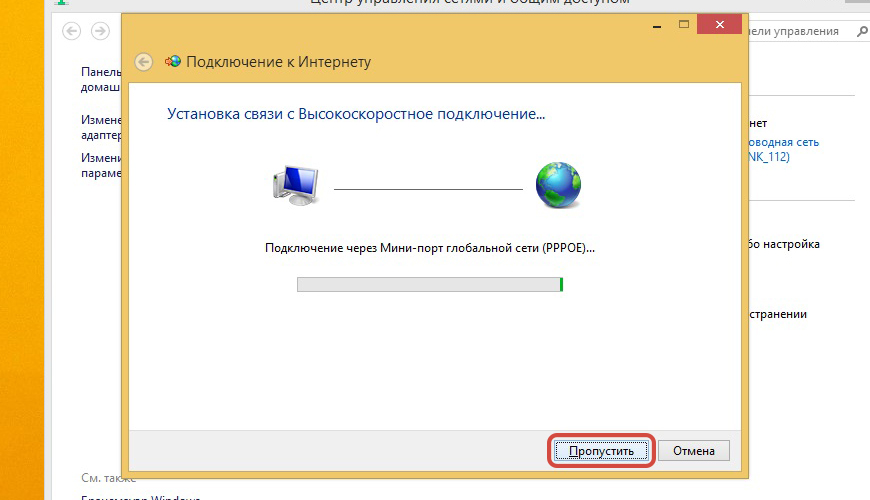The width and height of the screenshot is (870, 500).
Task: Click the Подключение к Интернету title text
Action: [279, 62]
